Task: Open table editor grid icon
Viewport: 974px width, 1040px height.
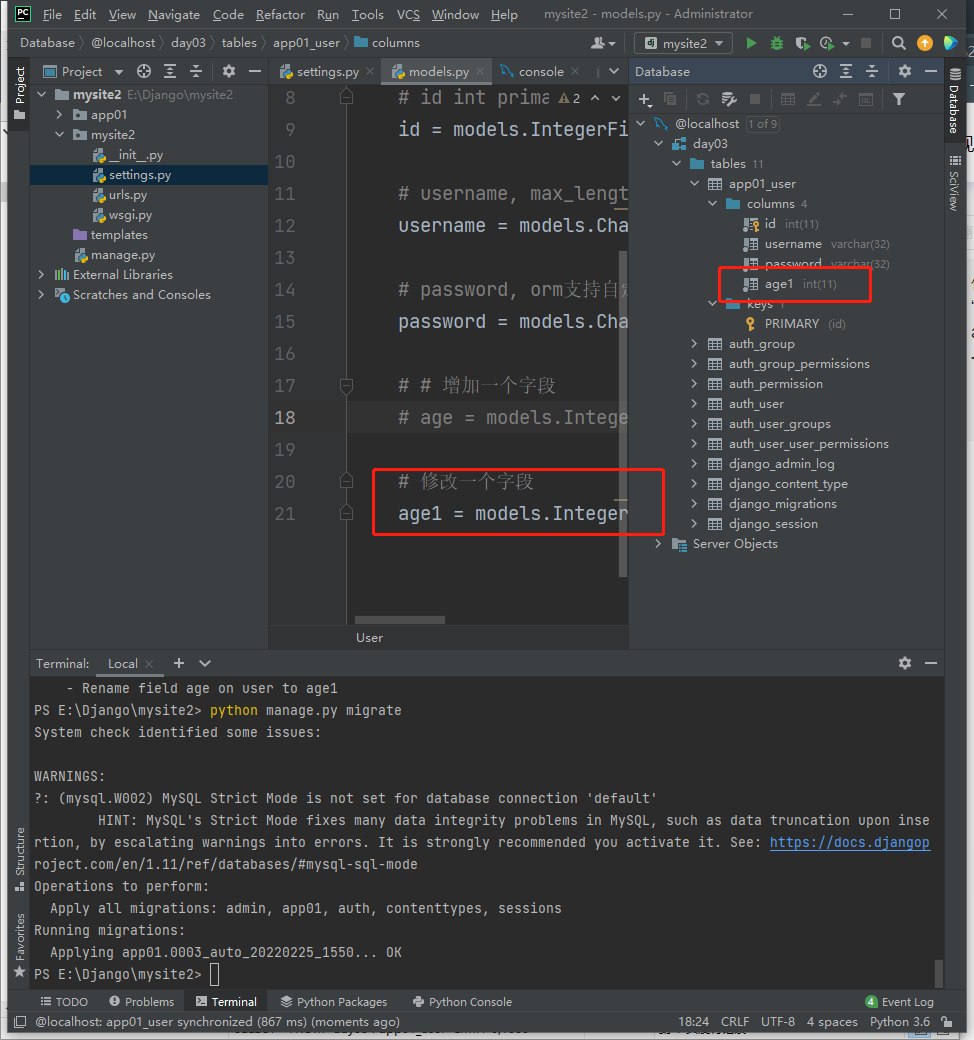Action: pyautogui.click(x=788, y=99)
